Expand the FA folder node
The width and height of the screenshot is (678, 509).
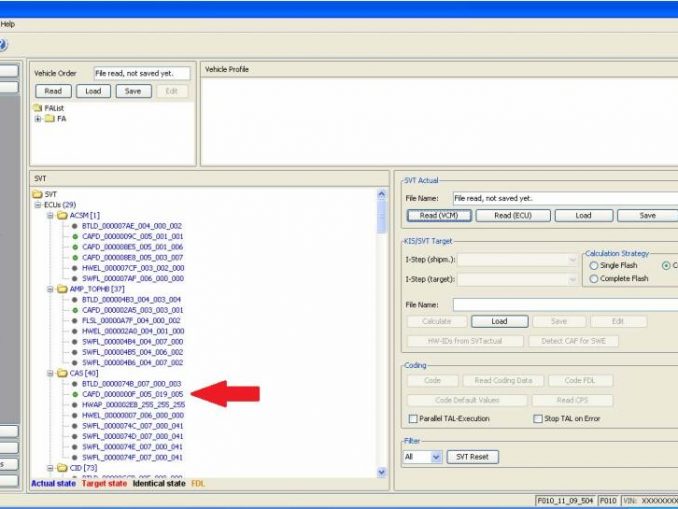tap(37, 118)
